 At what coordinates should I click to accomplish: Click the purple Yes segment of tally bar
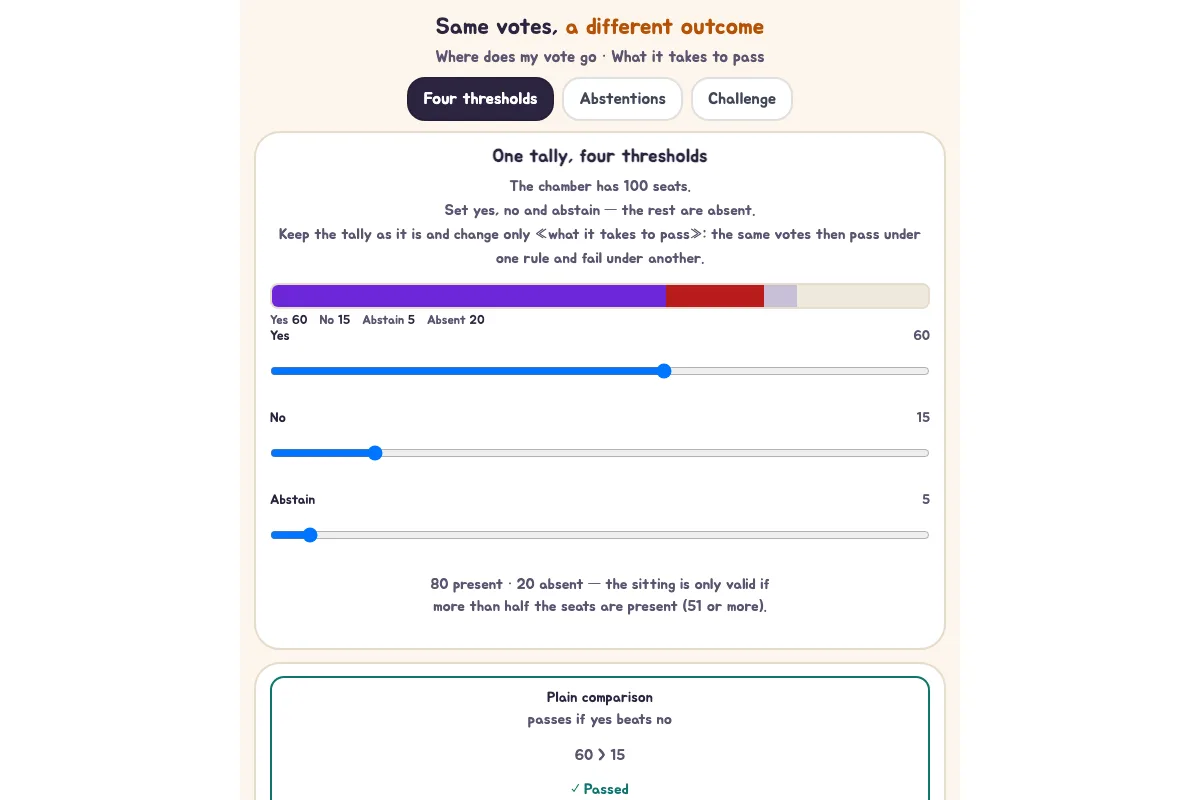point(469,296)
